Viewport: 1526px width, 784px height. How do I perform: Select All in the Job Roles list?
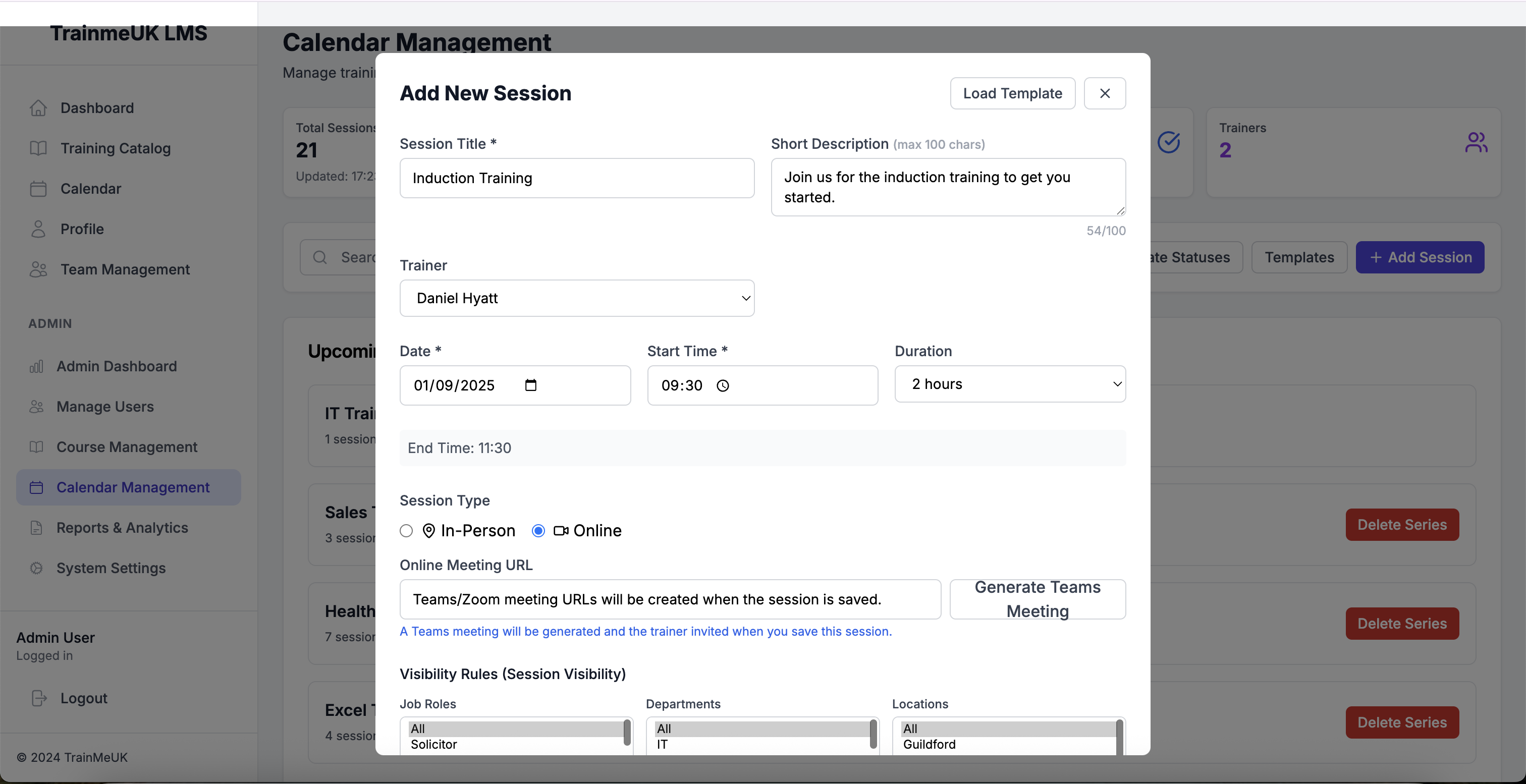pos(515,729)
